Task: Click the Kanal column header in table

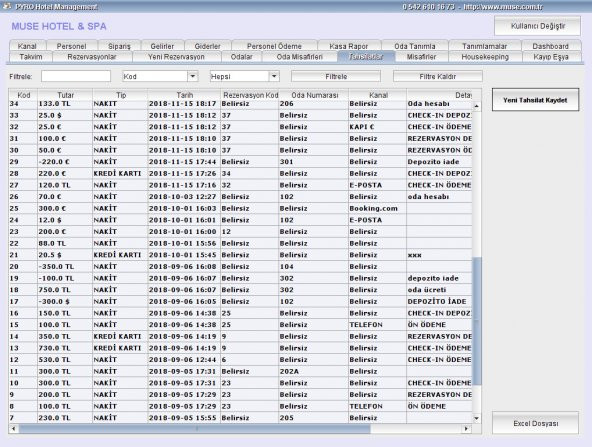Action: tap(378, 95)
